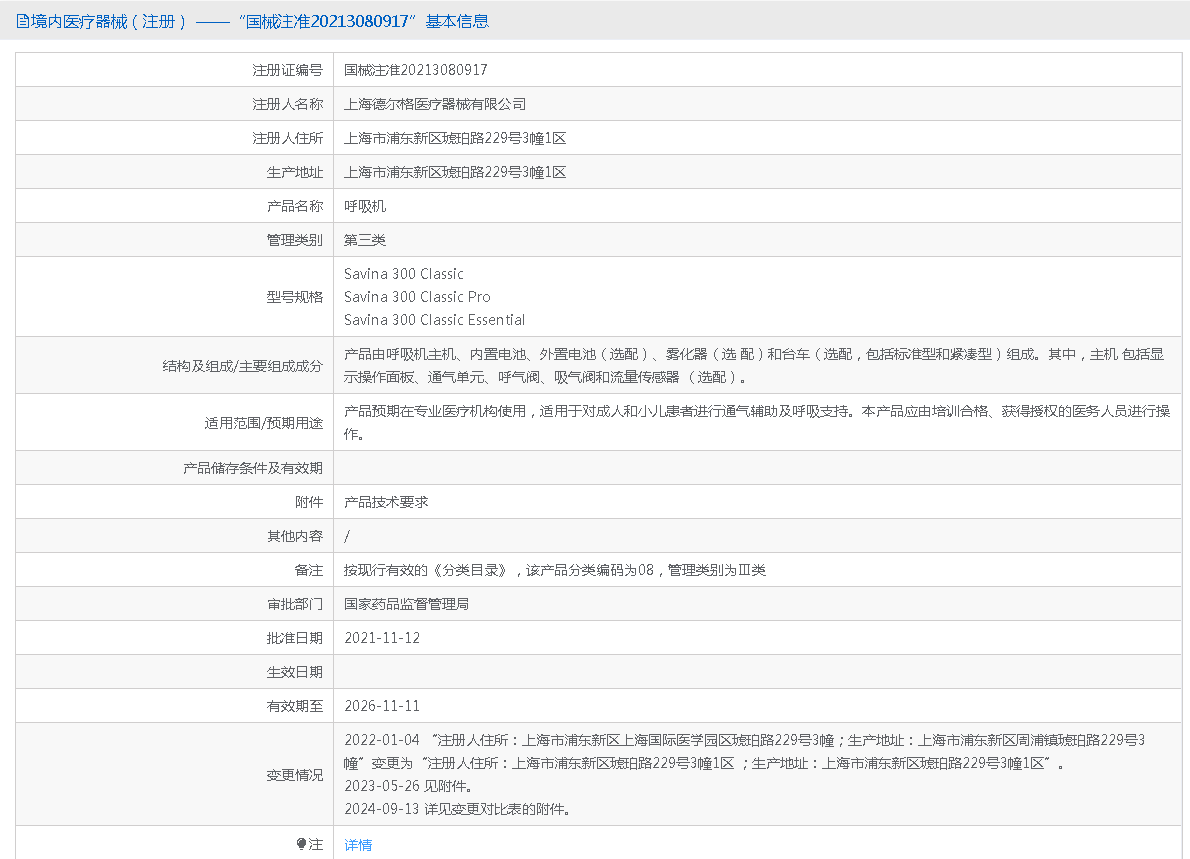Click the 第三类 management category value

point(365,240)
